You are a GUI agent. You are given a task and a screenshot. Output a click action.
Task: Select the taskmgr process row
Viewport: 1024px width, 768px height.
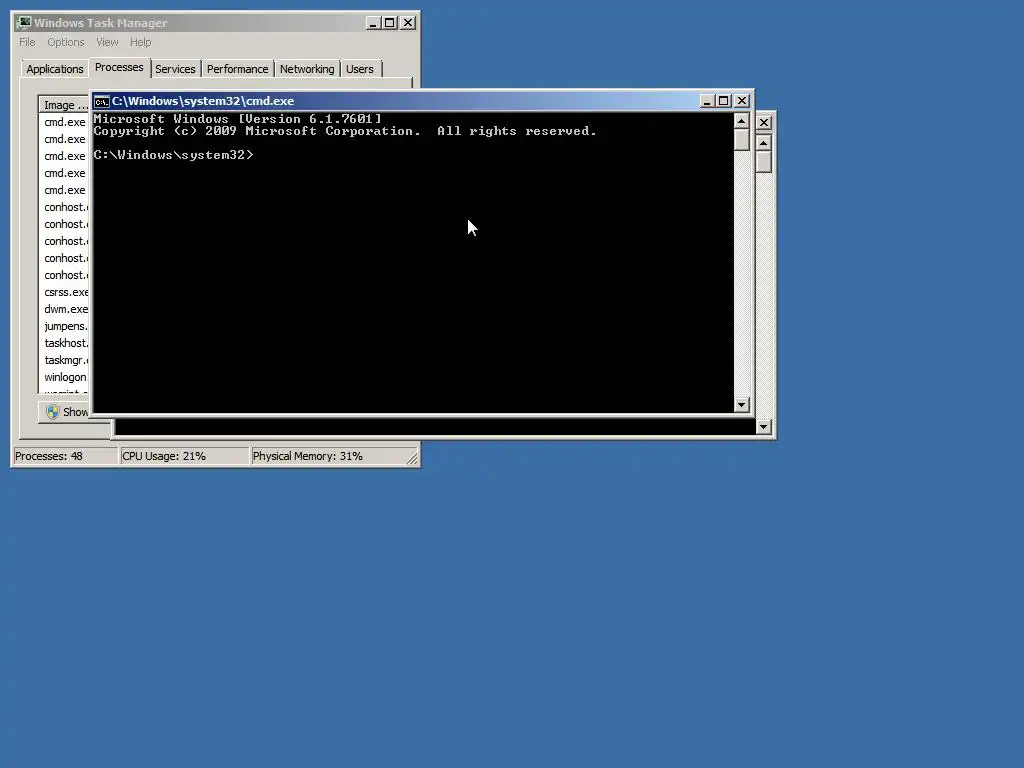coord(65,360)
